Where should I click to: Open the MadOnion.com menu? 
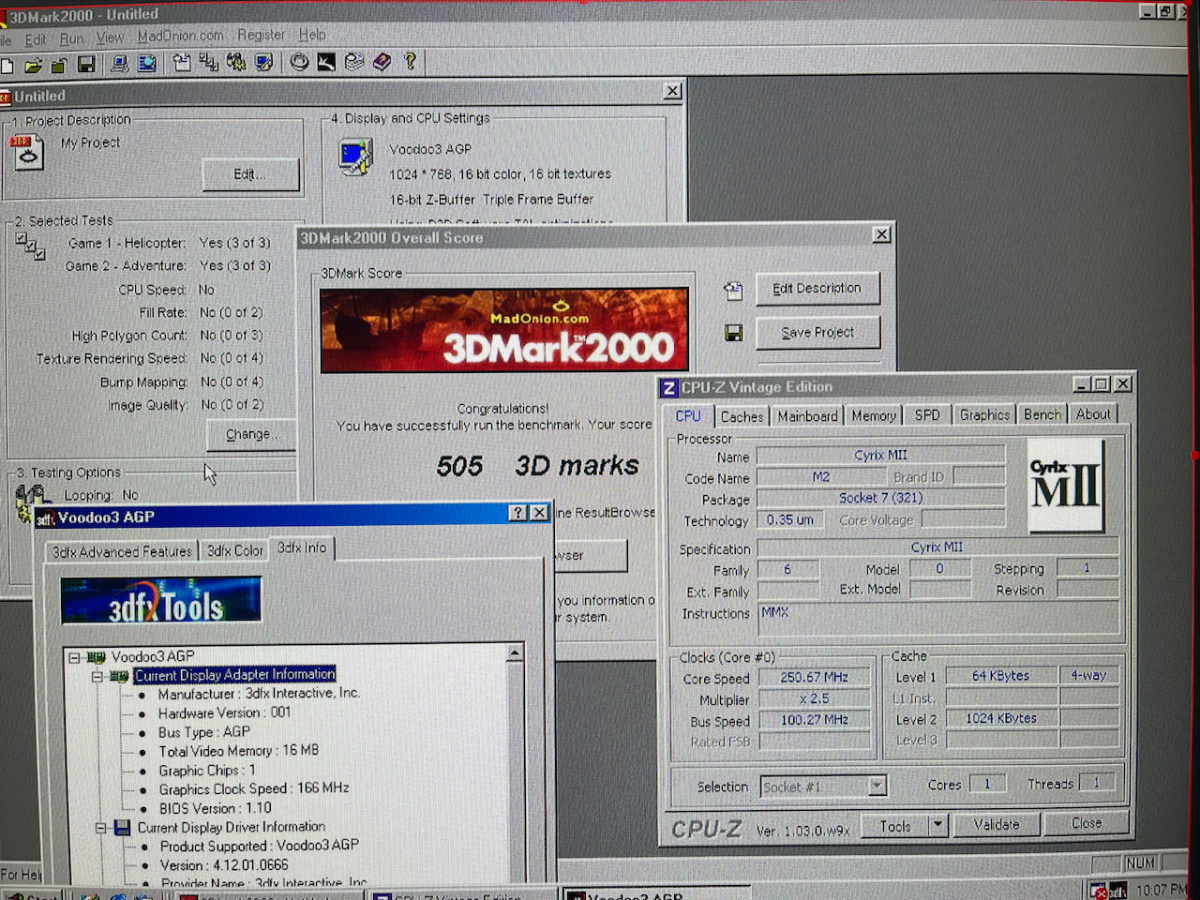pos(180,36)
